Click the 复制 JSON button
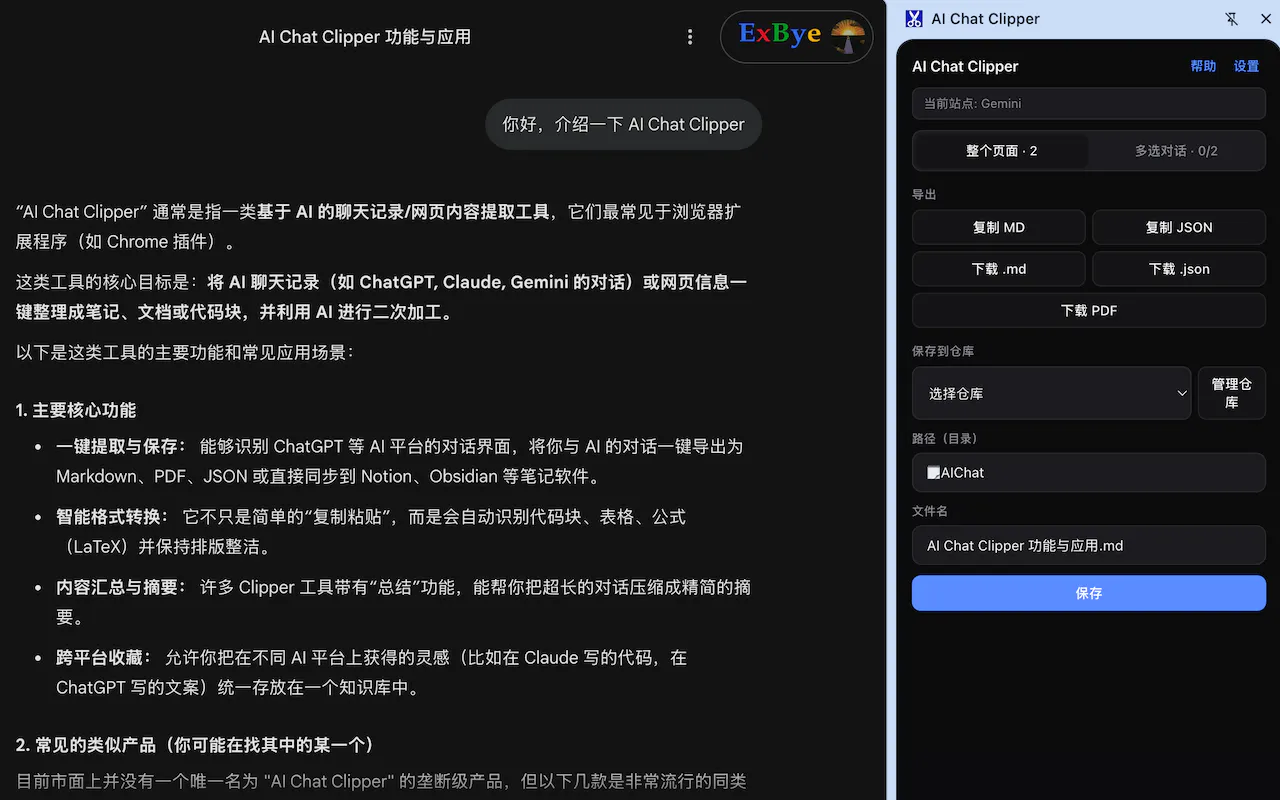1280x800 pixels. [1179, 227]
